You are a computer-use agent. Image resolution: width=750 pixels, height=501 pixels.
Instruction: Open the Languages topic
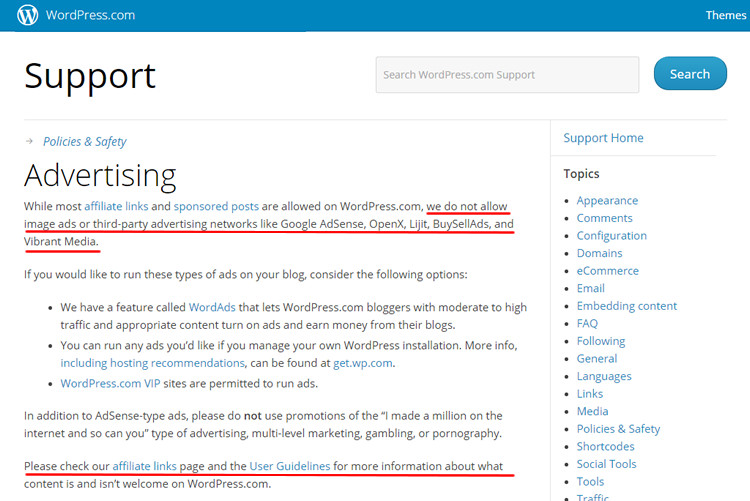pos(604,377)
